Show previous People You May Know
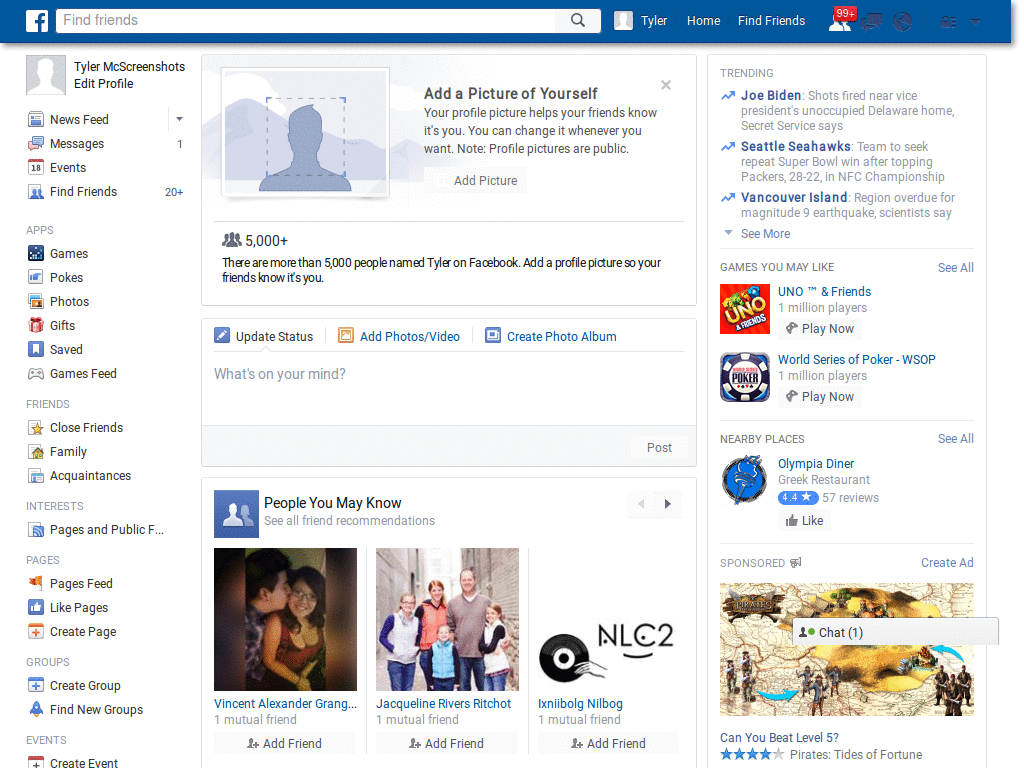Image resolution: width=1024 pixels, height=768 pixels. [x=641, y=504]
